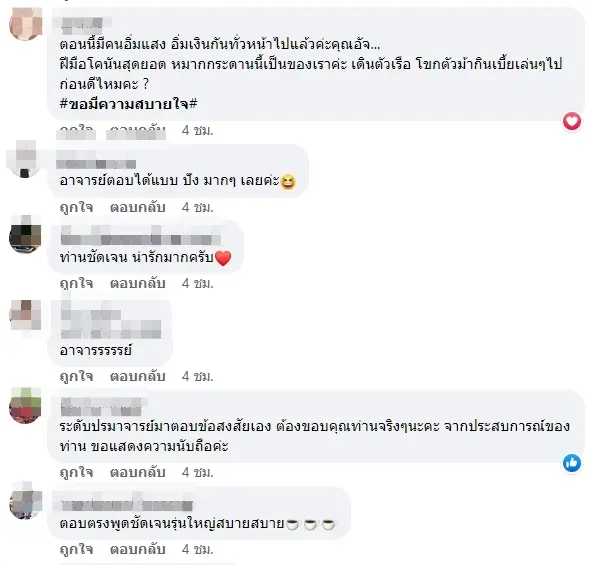Like the ท่านชัดเจน น่ารักมากครับ comment
The width and height of the screenshot is (589, 565).
[x=76, y=283]
